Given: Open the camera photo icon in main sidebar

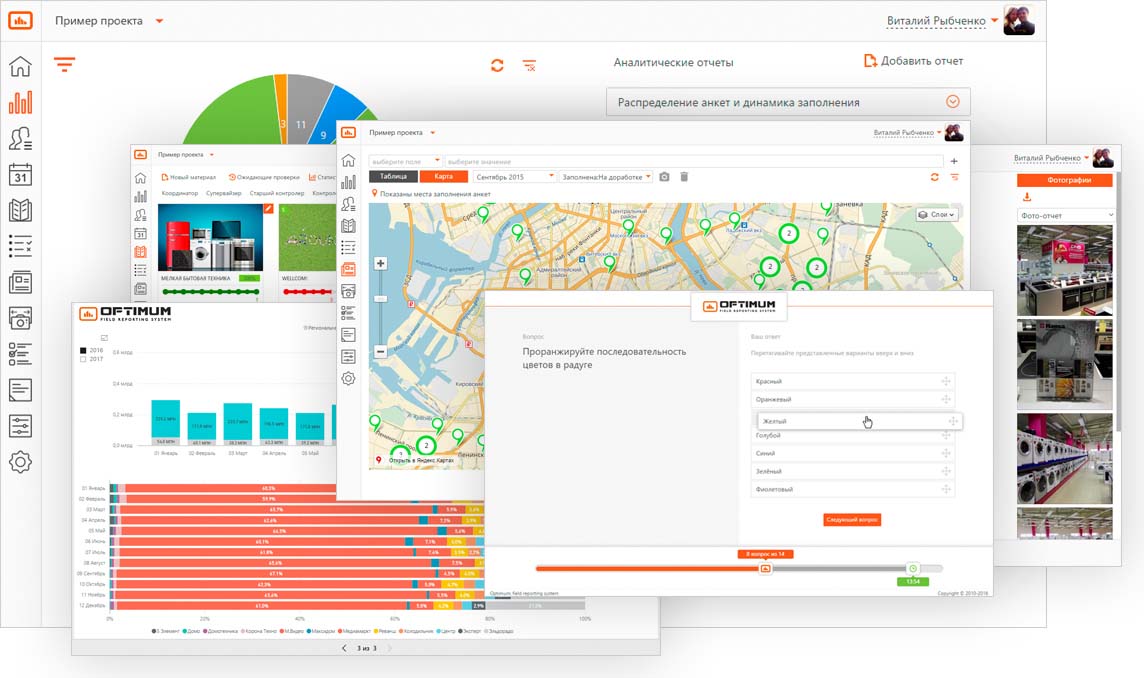Looking at the screenshot, I should click(20, 318).
